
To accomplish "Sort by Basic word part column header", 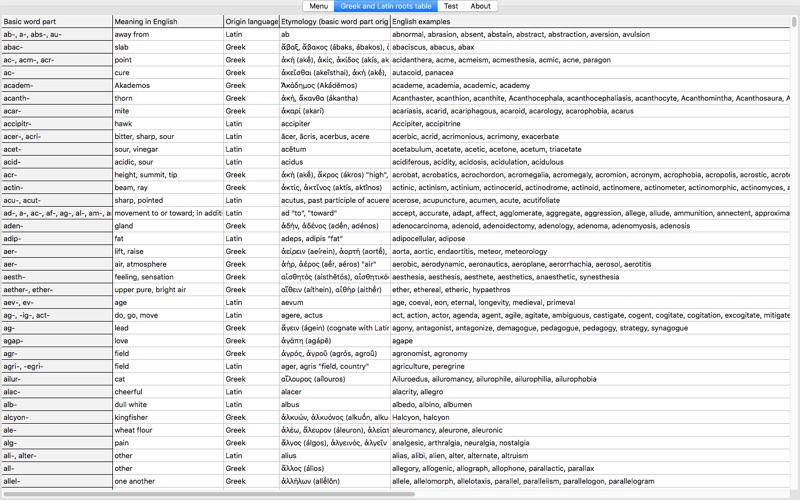I will tap(56, 21).
